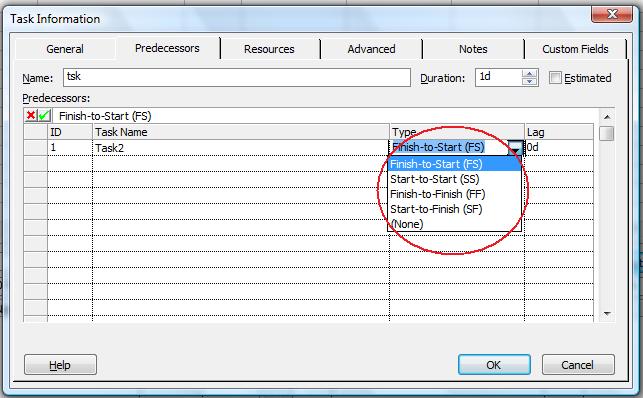Click the predecessors list scroll down arrow
This screenshot has width=643, height=398.
(x=607, y=314)
